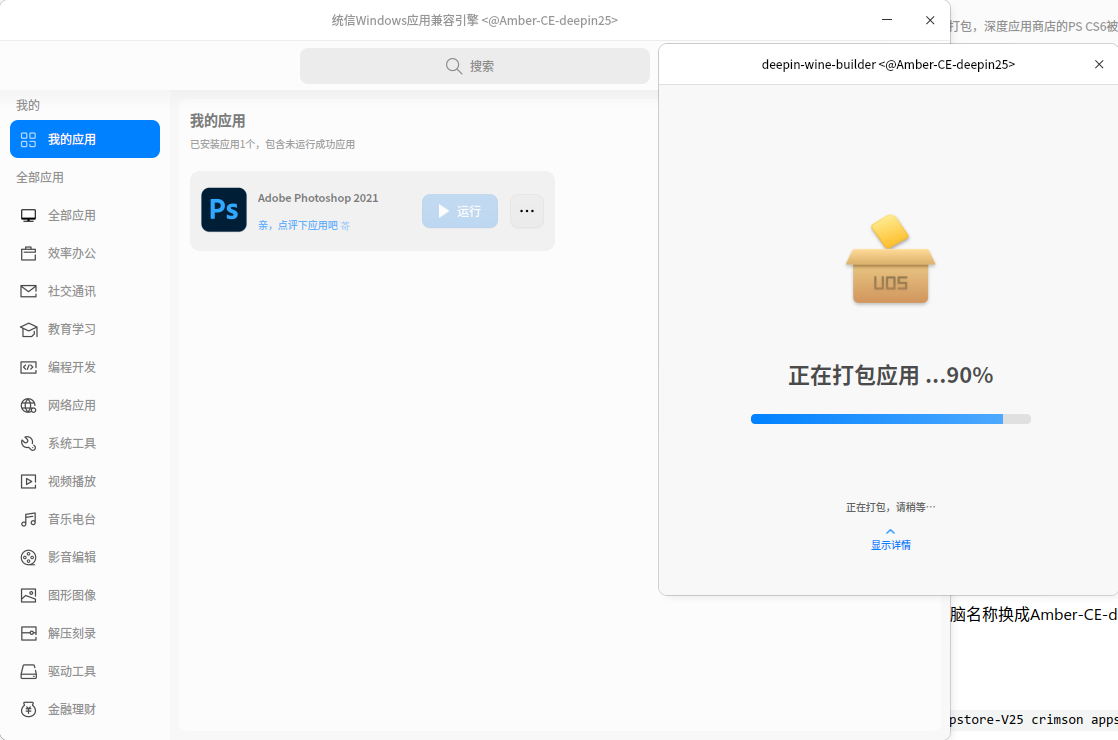Expand details using the chevron above 显示详情
The width and height of the screenshot is (1118, 740).
[x=891, y=531]
